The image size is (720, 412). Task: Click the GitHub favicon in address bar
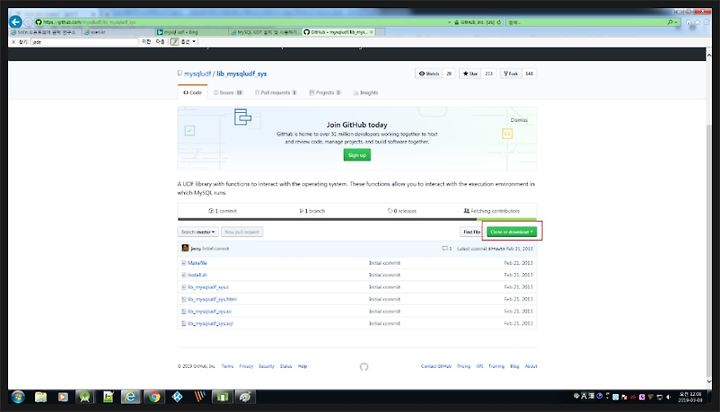coord(39,22)
